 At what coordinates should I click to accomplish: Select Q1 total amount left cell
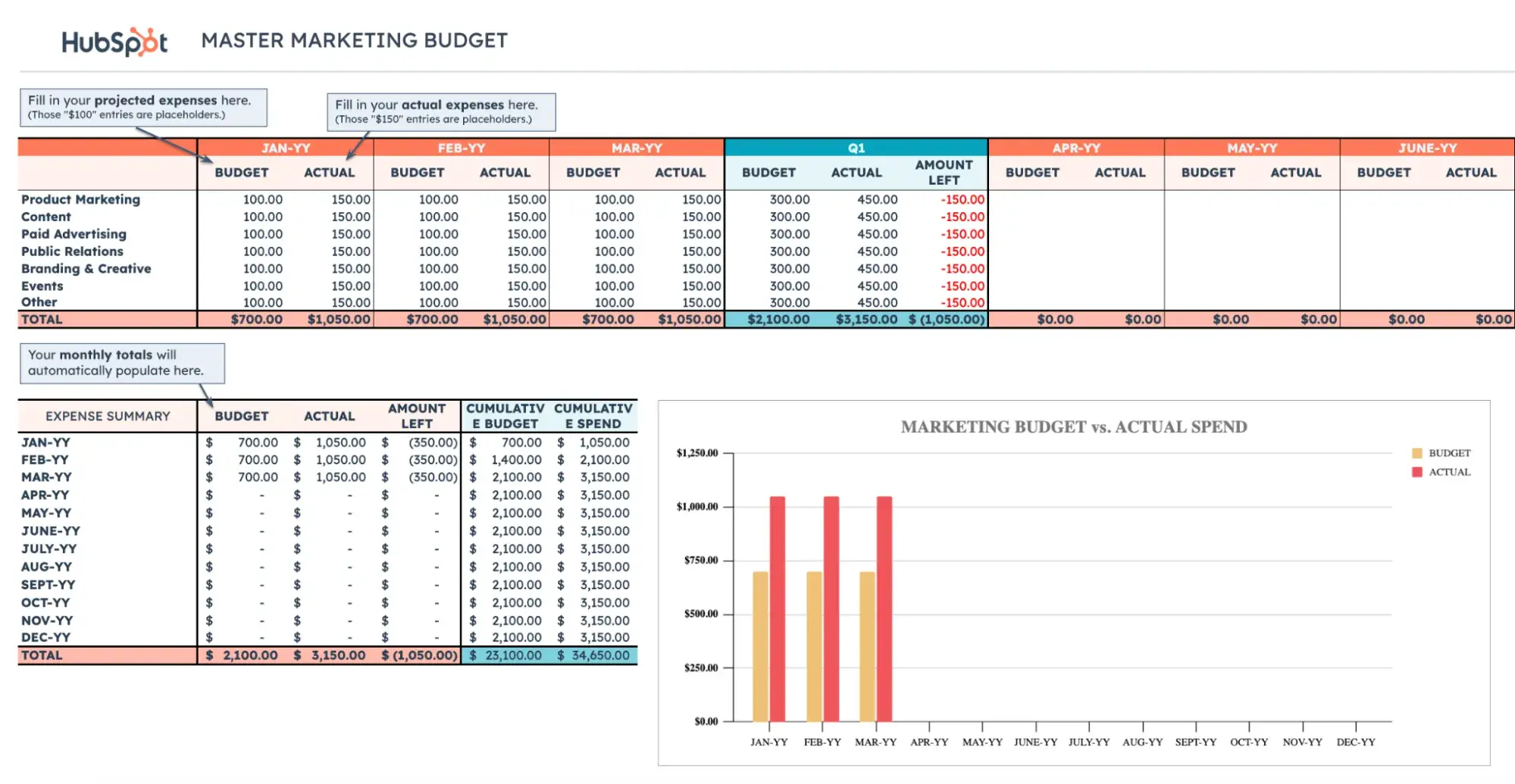[946, 320]
